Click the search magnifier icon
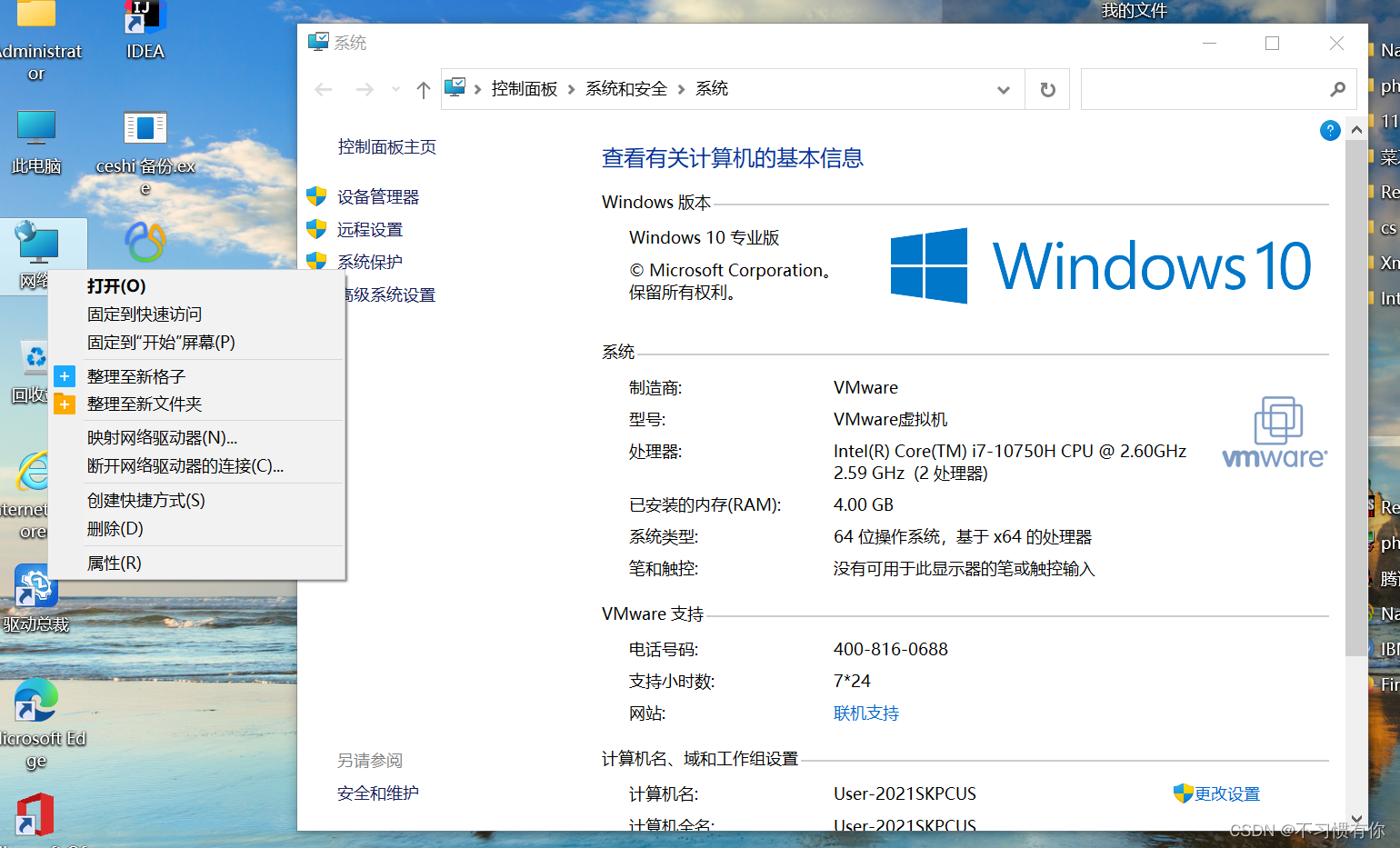The image size is (1400, 848). click(x=1337, y=89)
